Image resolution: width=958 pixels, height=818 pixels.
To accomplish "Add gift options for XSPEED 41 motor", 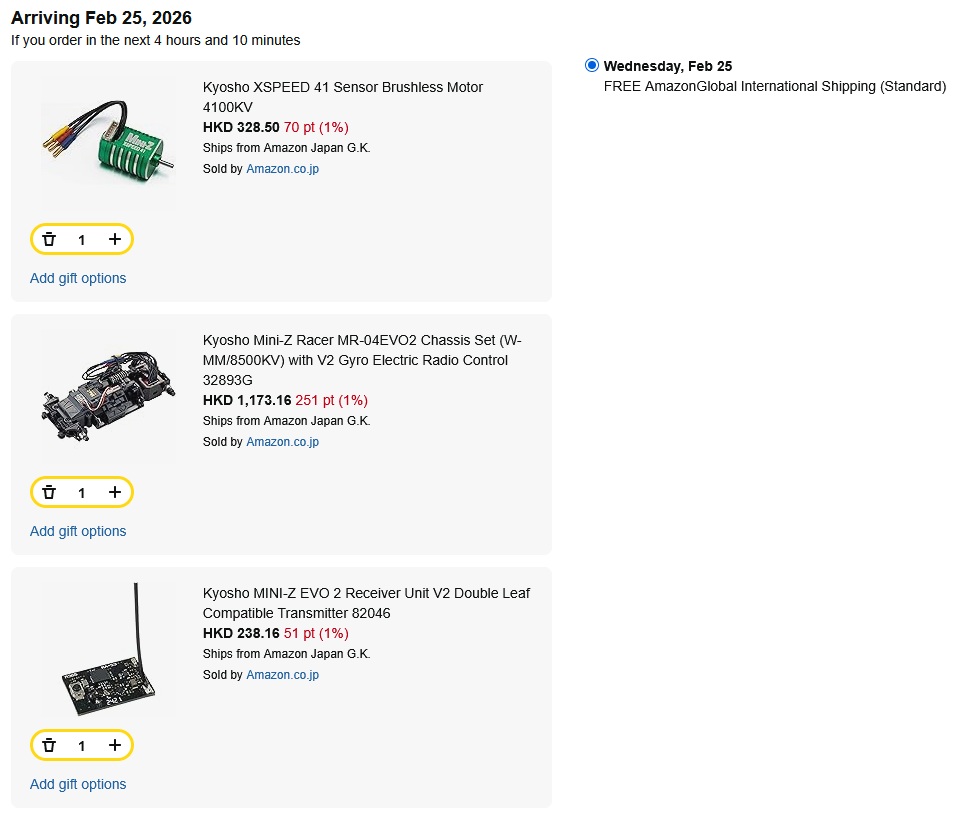I will [x=78, y=278].
